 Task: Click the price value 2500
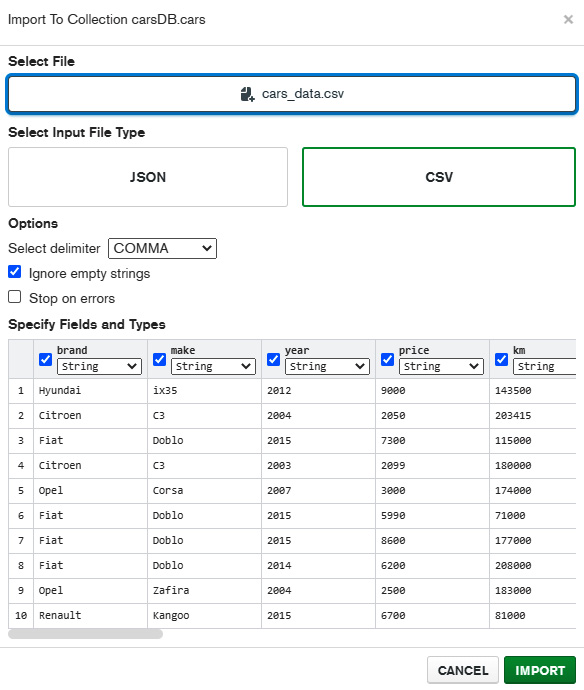(x=393, y=590)
